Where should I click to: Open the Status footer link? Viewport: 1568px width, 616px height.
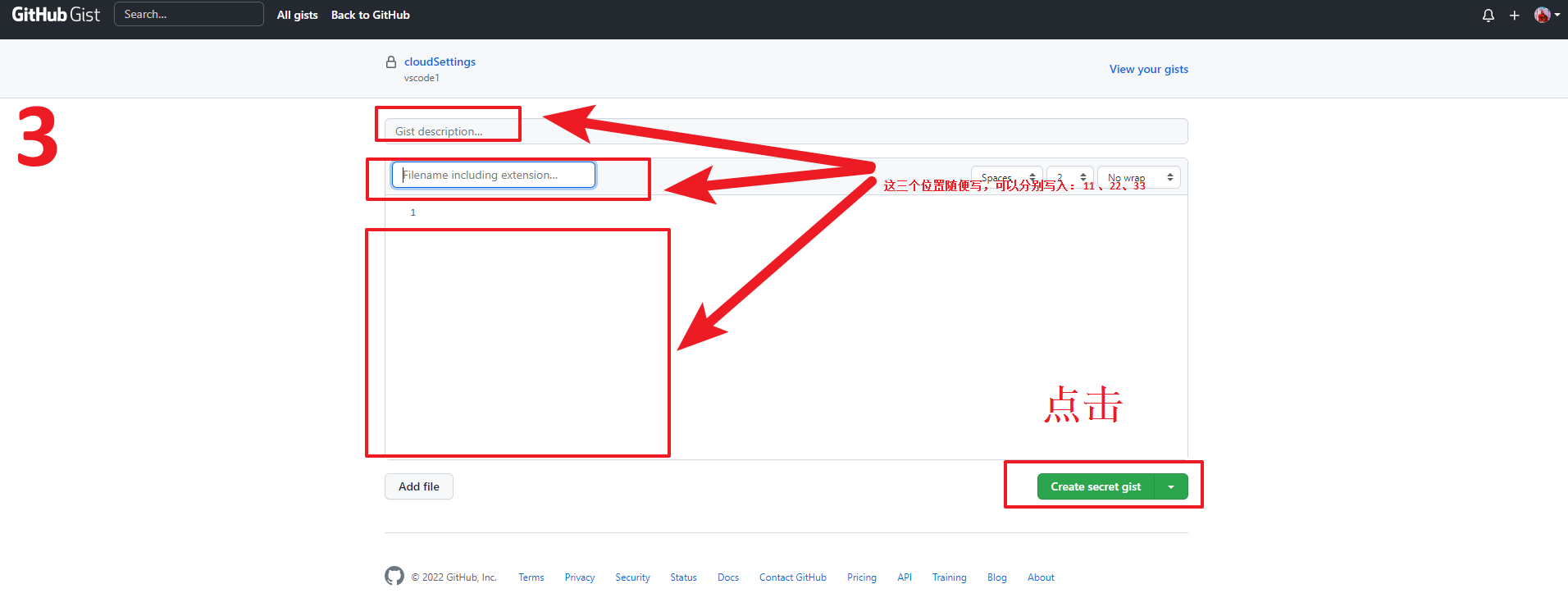683,577
